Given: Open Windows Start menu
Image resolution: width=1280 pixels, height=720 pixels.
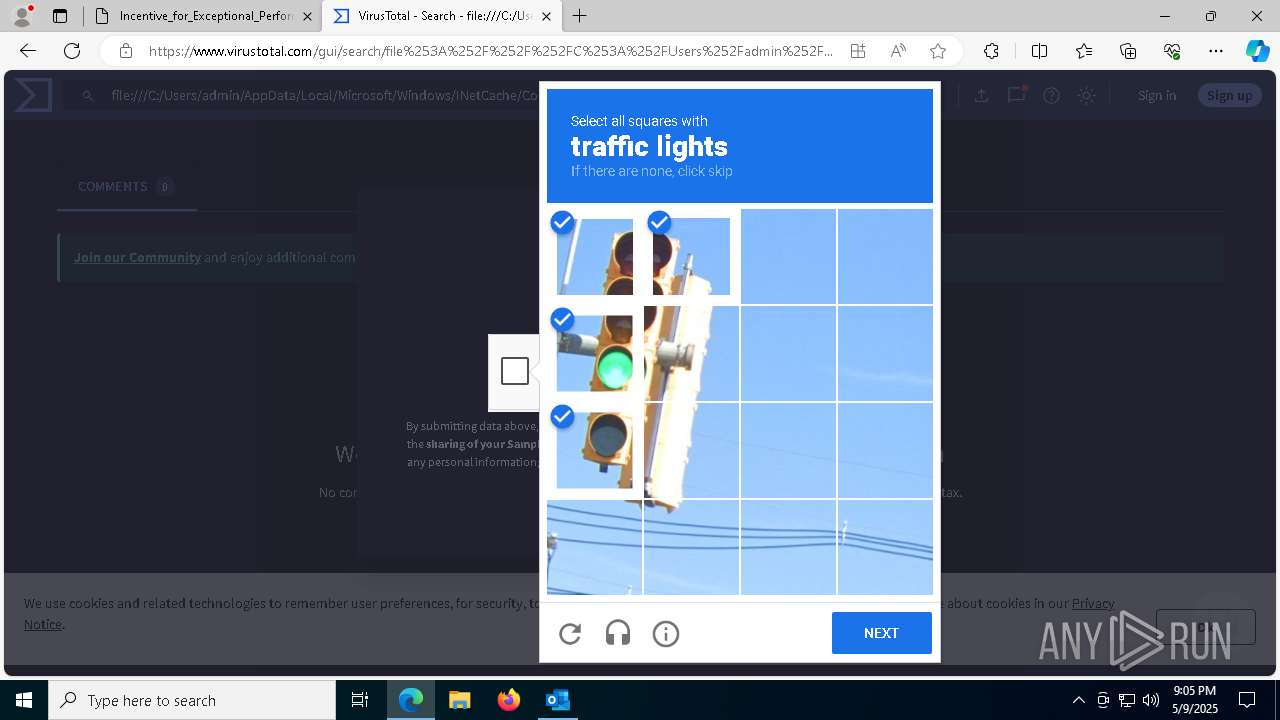Looking at the screenshot, I should pyautogui.click(x=24, y=700).
